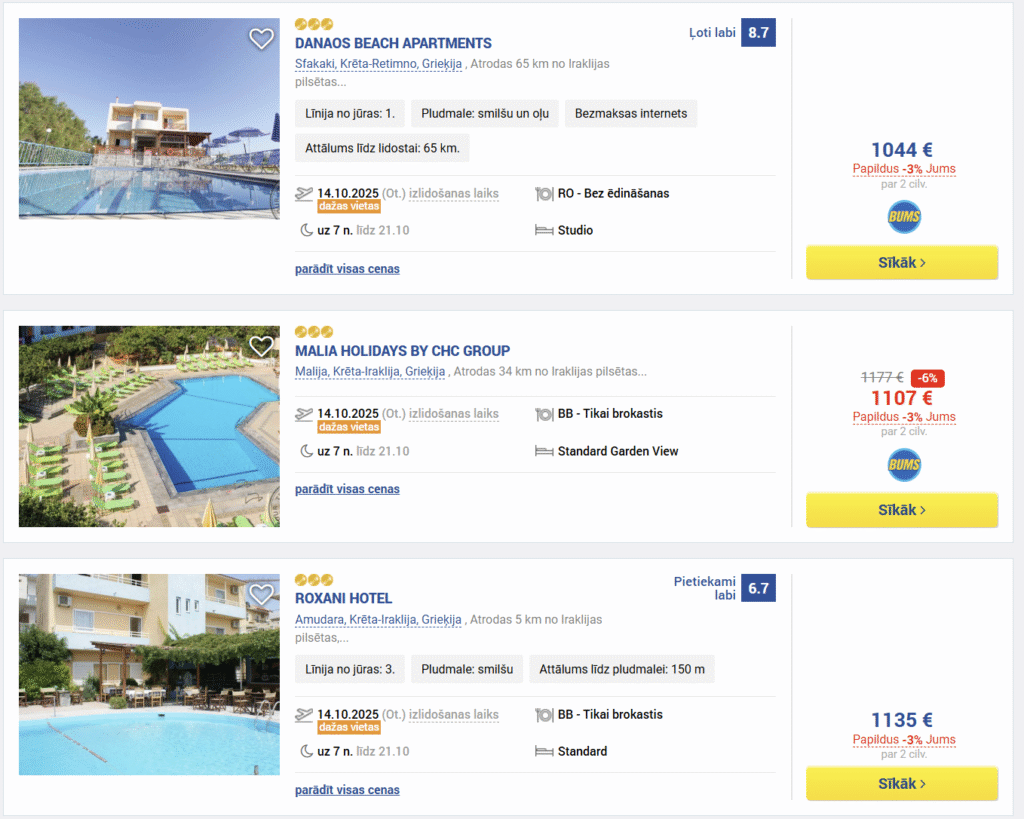The width and height of the screenshot is (1024, 819).
Task: Click the -6% discount badge
Action: (x=928, y=378)
